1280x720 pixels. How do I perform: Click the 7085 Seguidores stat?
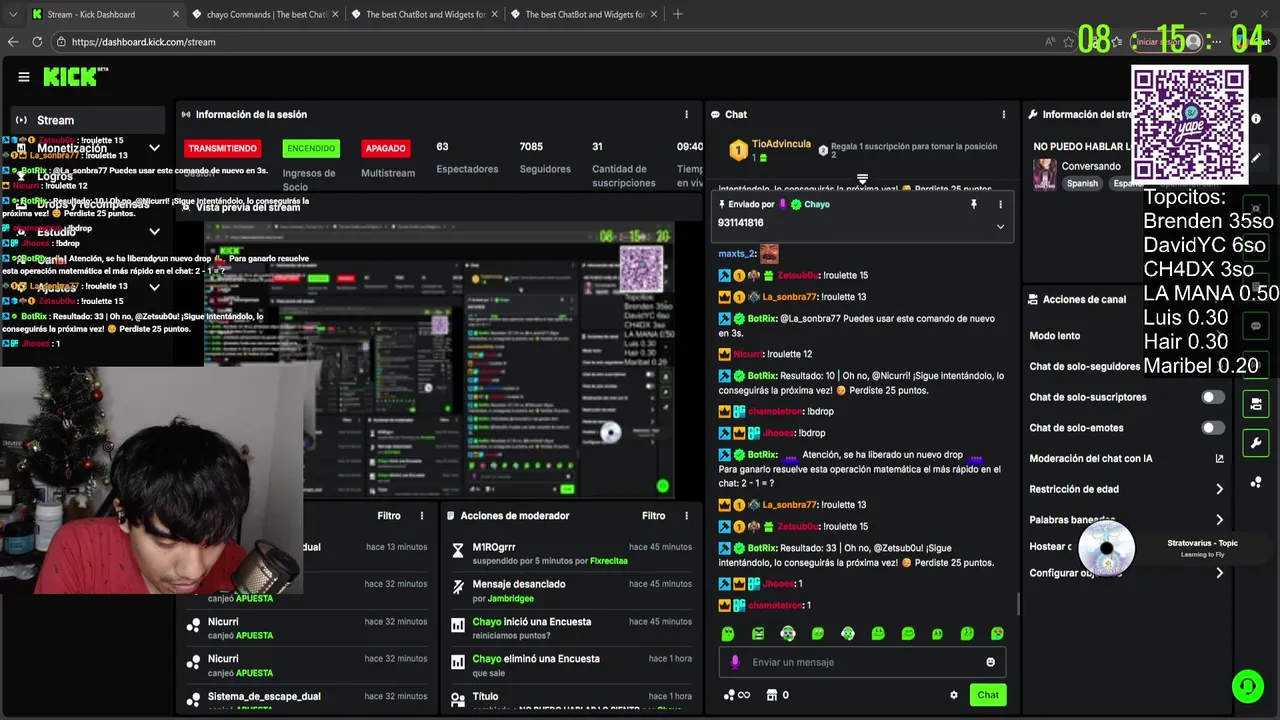[x=545, y=158]
